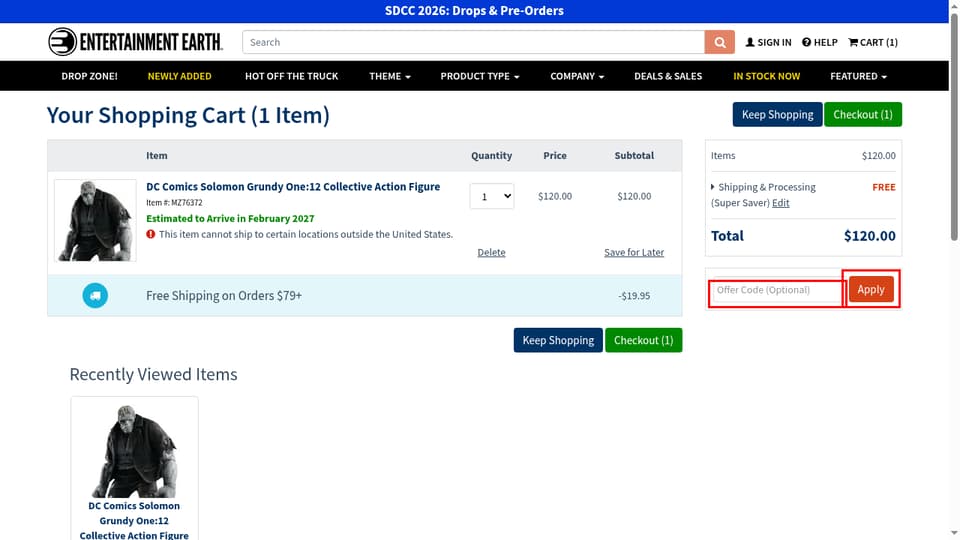Click bottom Keep Shopping button
This screenshot has width=960, height=540.
coord(558,340)
